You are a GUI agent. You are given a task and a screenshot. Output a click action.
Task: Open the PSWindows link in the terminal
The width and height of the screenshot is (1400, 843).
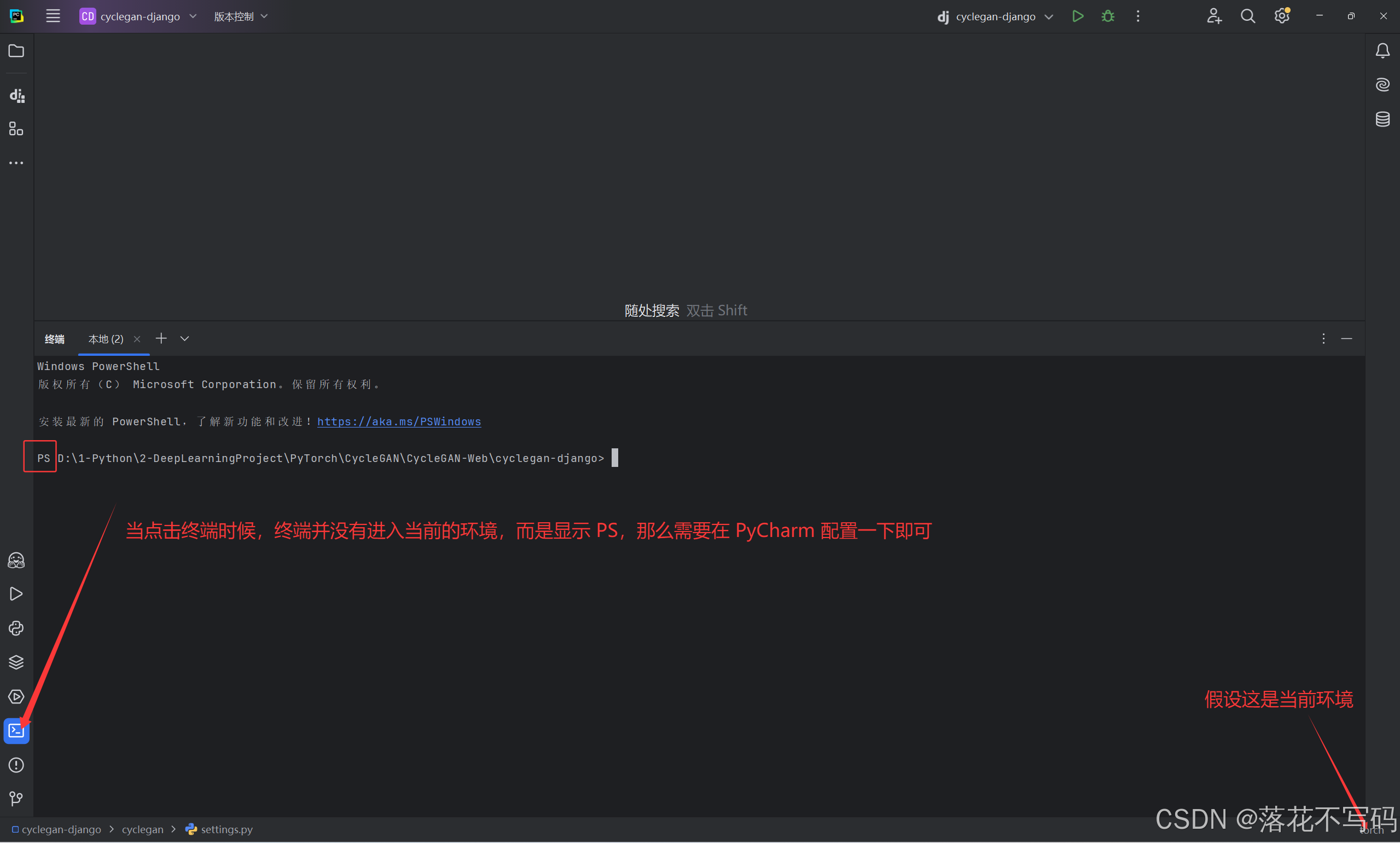pos(398,422)
